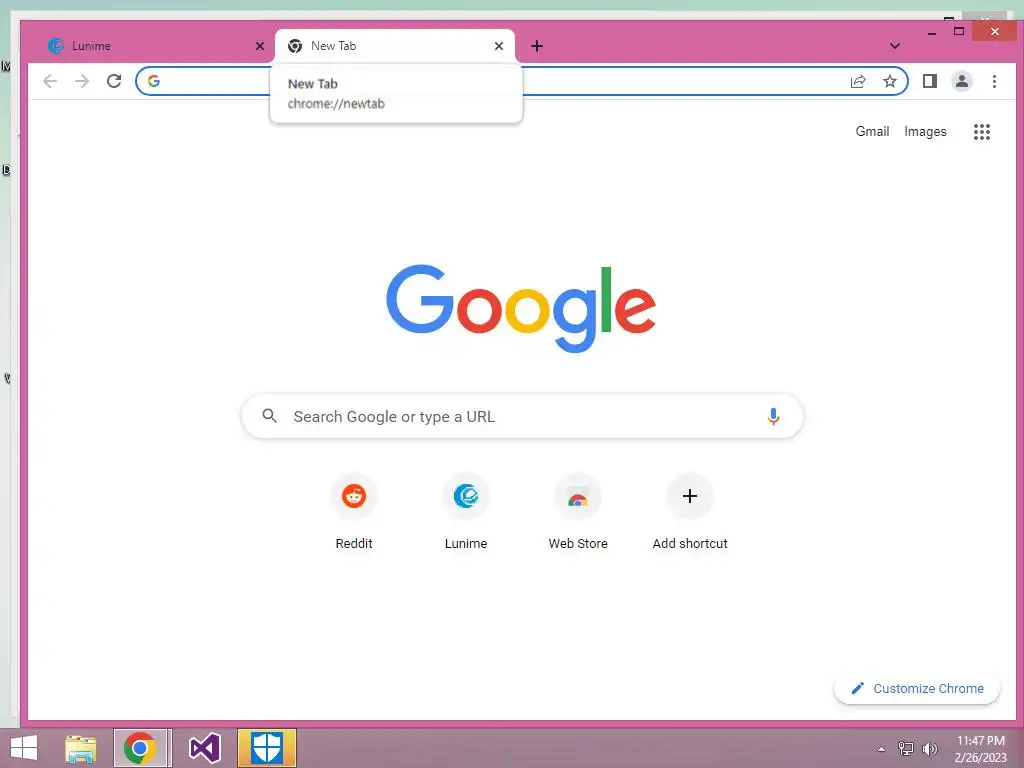Open the Windows Start button
Image resolution: width=1024 pixels, height=768 pixels.
pos(24,748)
